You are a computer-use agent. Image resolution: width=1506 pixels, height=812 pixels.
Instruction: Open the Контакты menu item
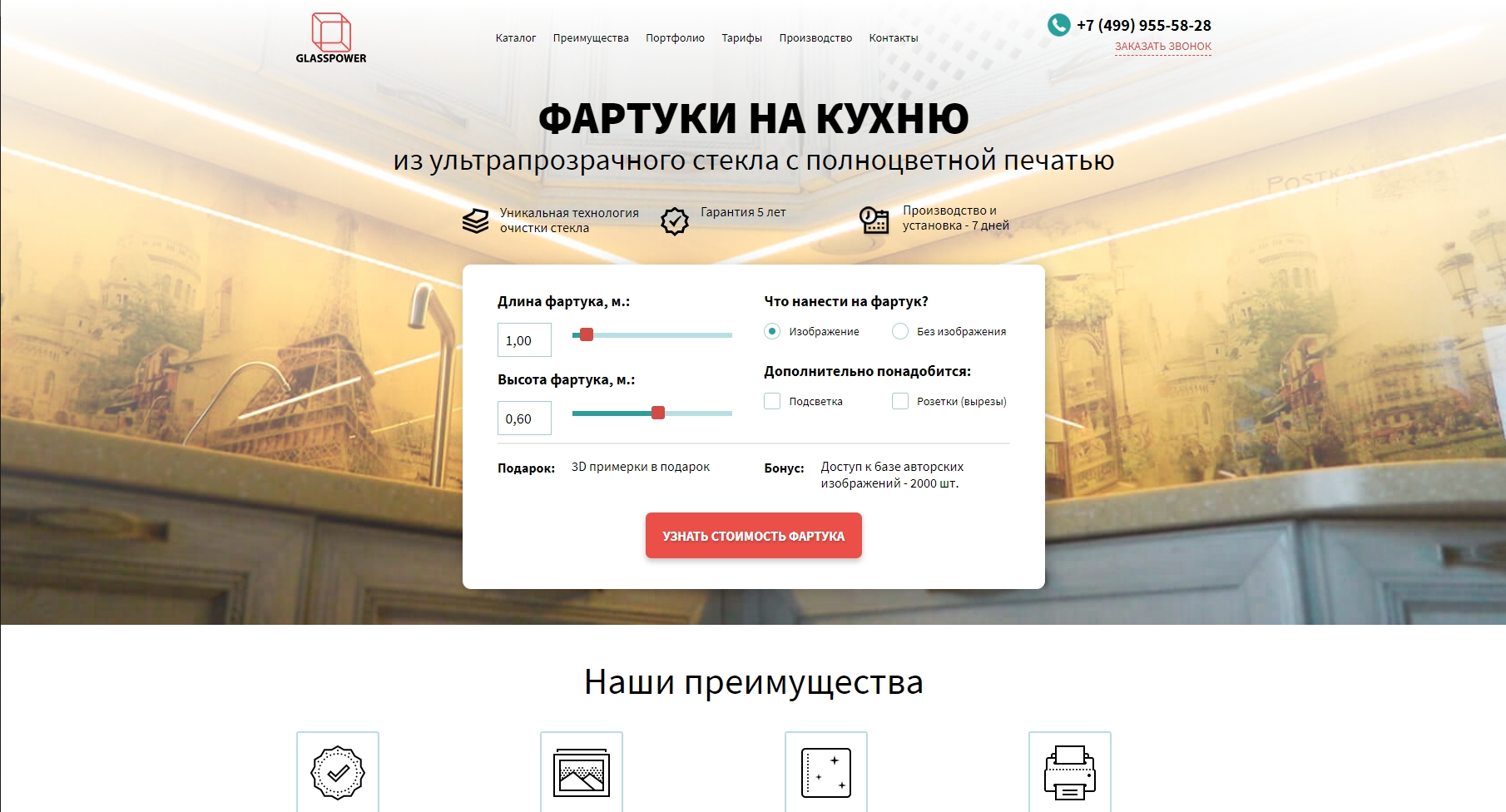(894, 38)
